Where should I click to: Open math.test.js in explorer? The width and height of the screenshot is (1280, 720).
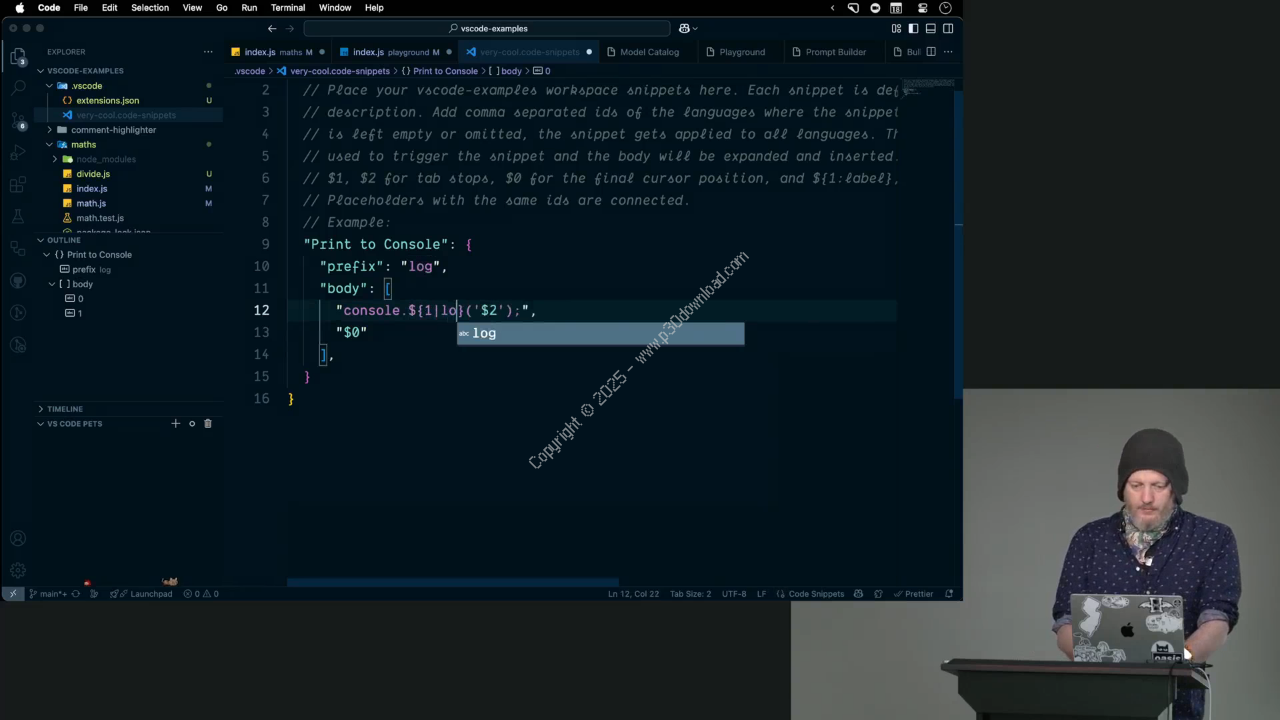coord(100,218)
